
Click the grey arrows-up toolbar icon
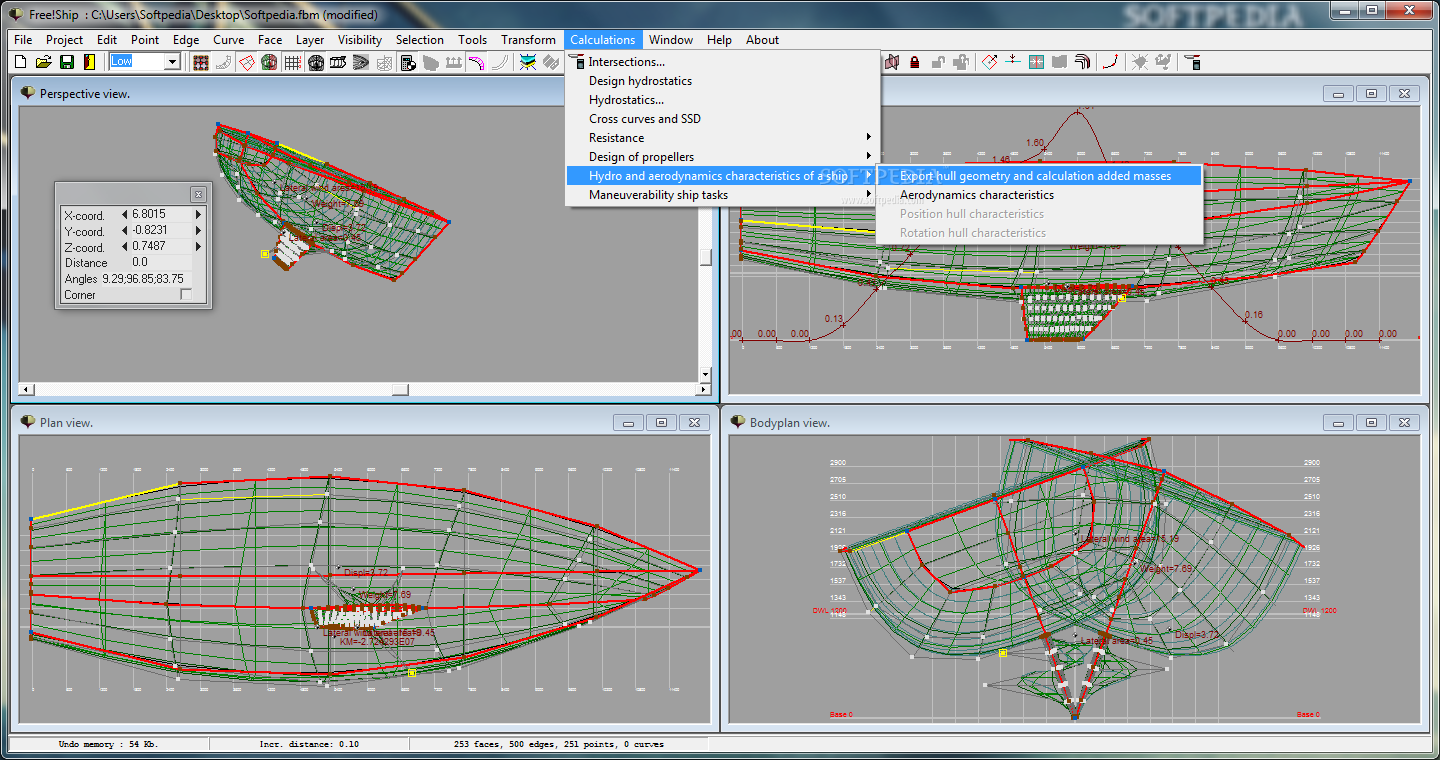click(x=453, y=62)
